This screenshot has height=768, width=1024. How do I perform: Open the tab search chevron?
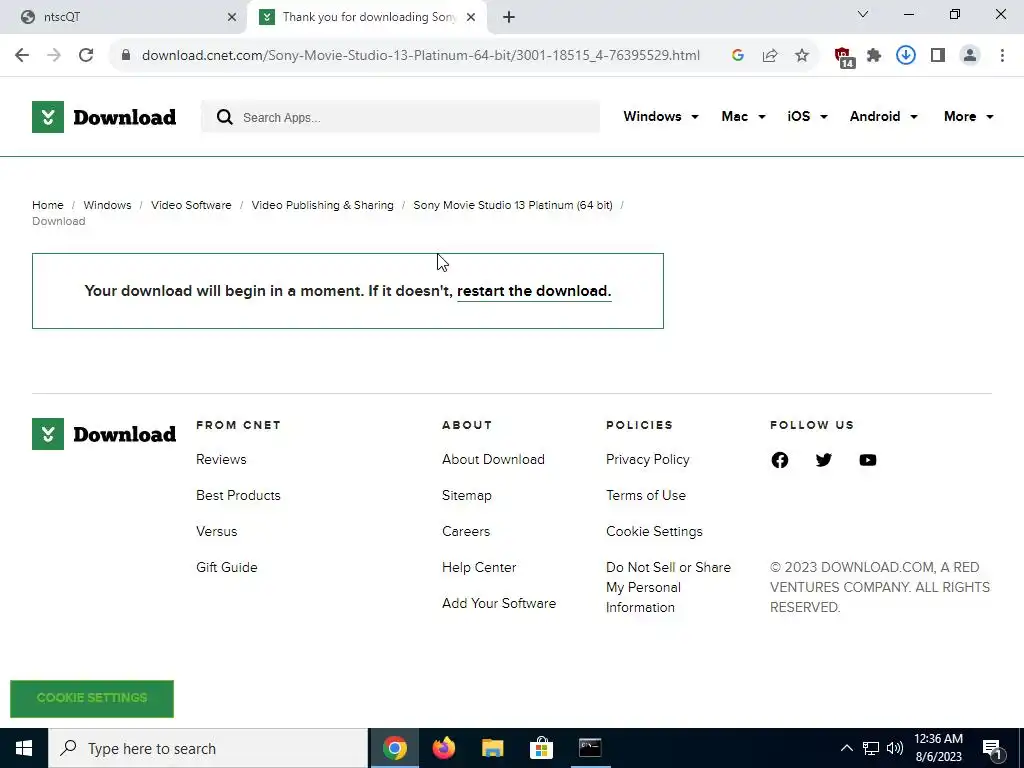coord(863,14)
